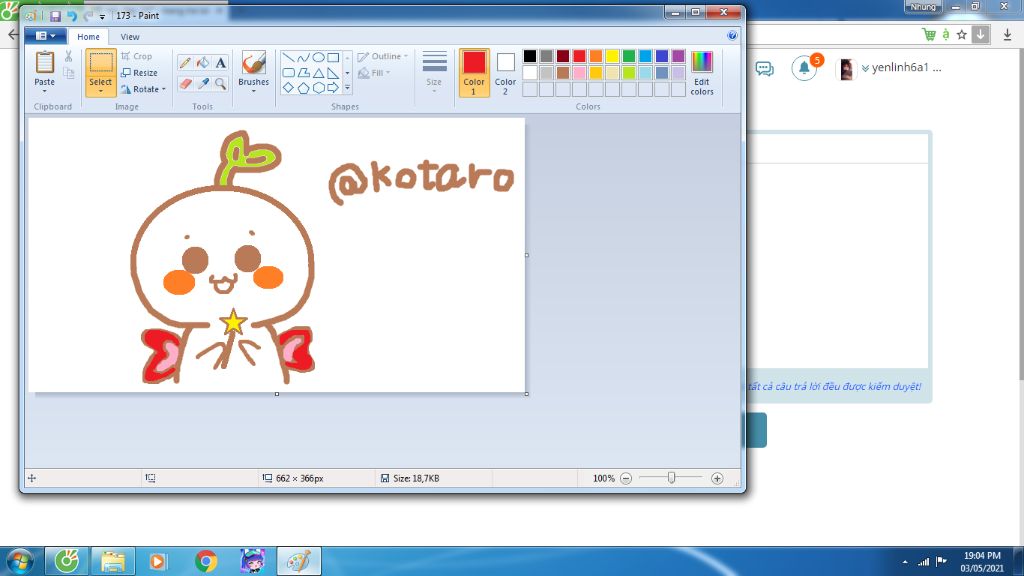Click the Crop button
1024x576 pixels.
[x=137, y=56]
